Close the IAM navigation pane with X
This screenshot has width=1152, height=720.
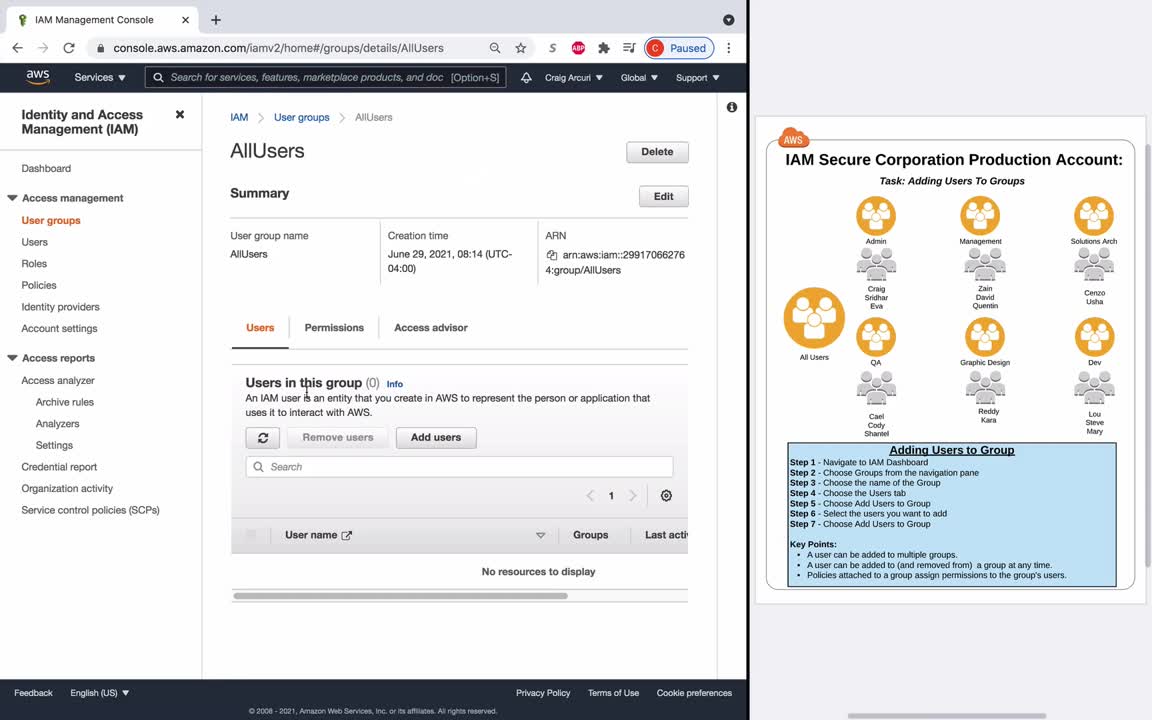pyautogui.click(x=180, y=115)
